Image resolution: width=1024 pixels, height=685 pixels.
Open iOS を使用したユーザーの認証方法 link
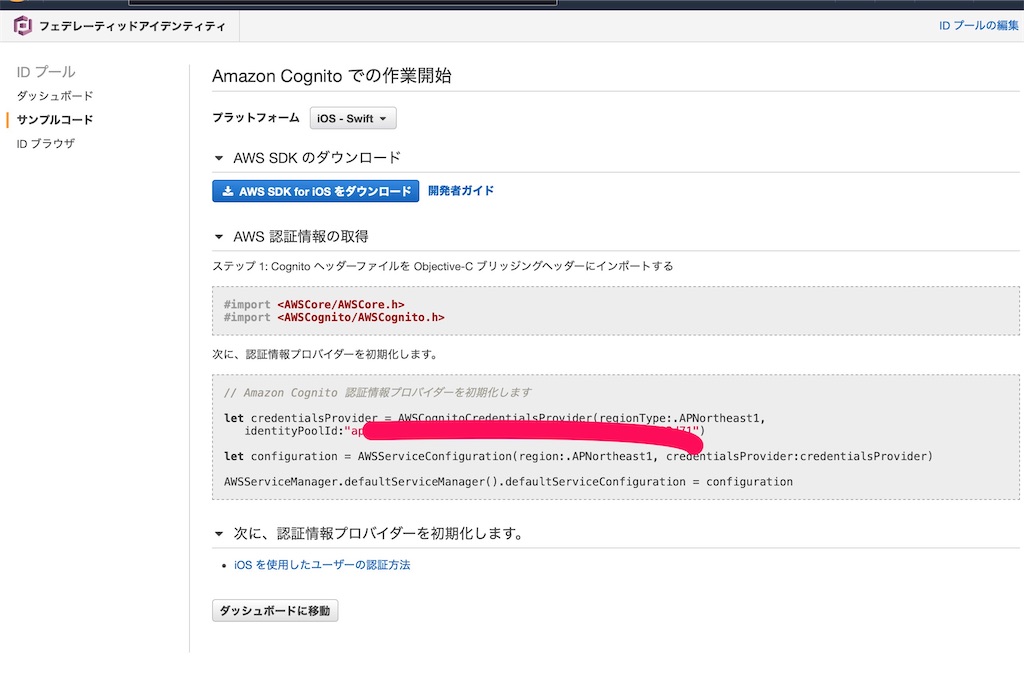[x=322, y=565]
